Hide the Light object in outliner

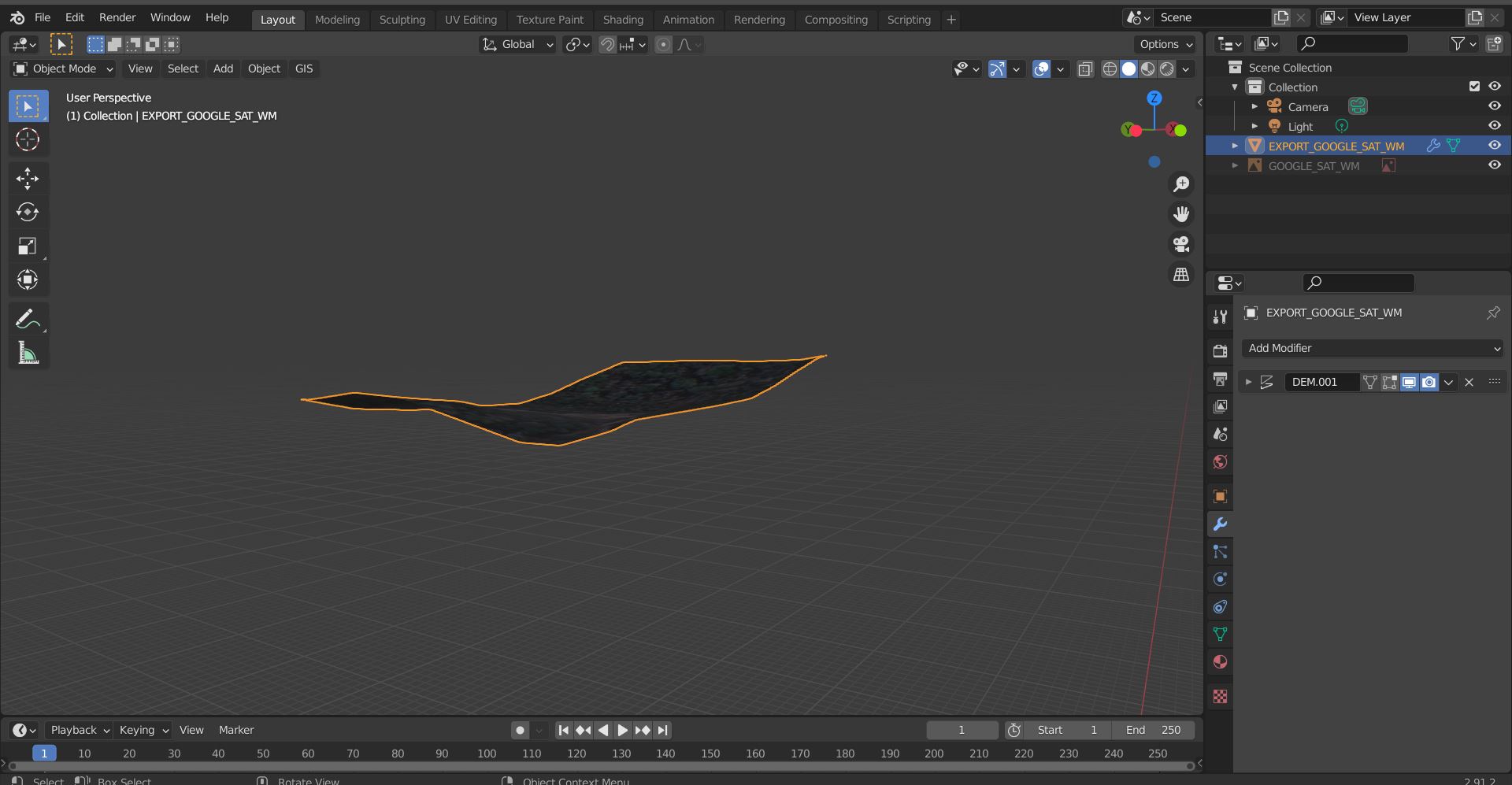click(x=1494, y=126)
